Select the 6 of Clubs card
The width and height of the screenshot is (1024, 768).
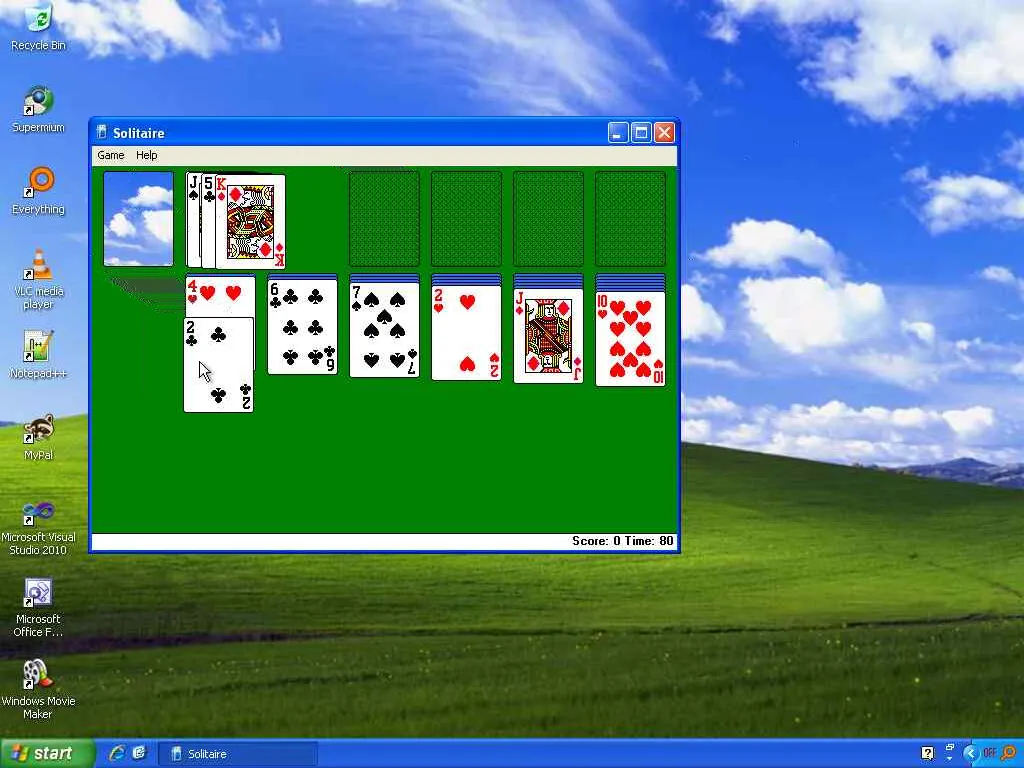pos(302,327)
